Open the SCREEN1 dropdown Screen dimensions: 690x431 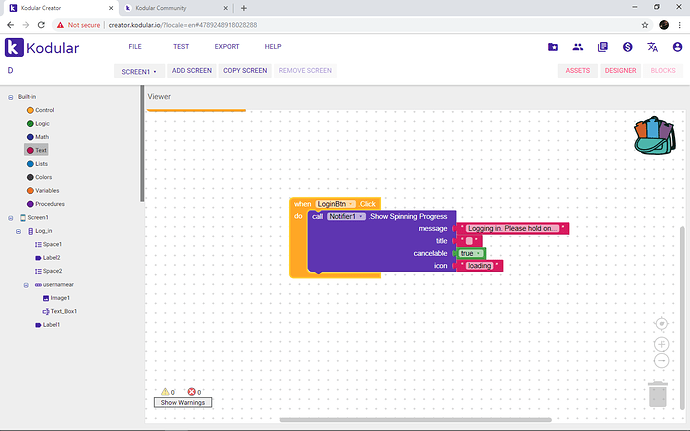[x=139, y=71]
